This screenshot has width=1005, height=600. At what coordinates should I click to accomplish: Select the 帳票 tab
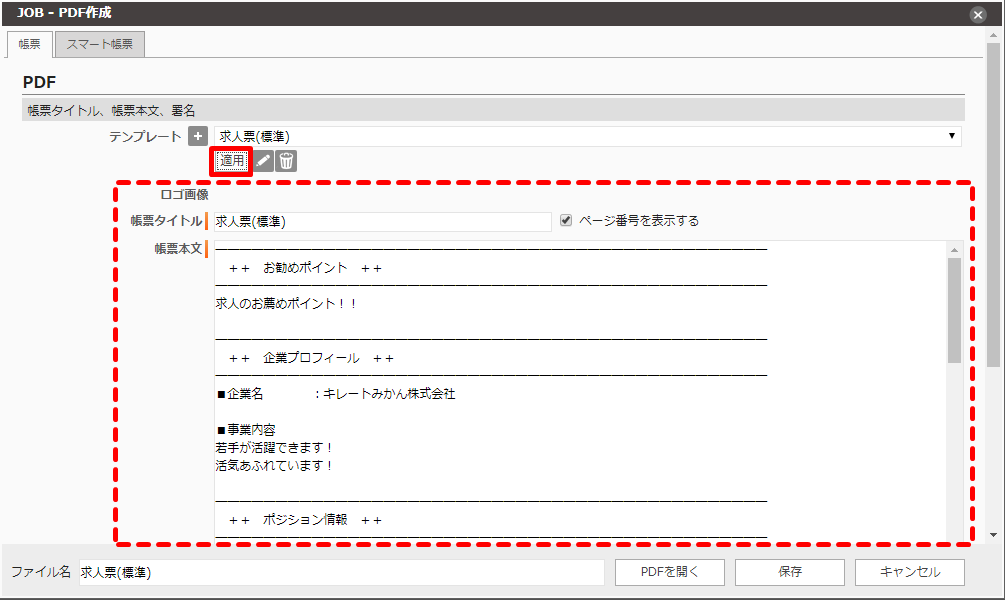pos(29,44)
